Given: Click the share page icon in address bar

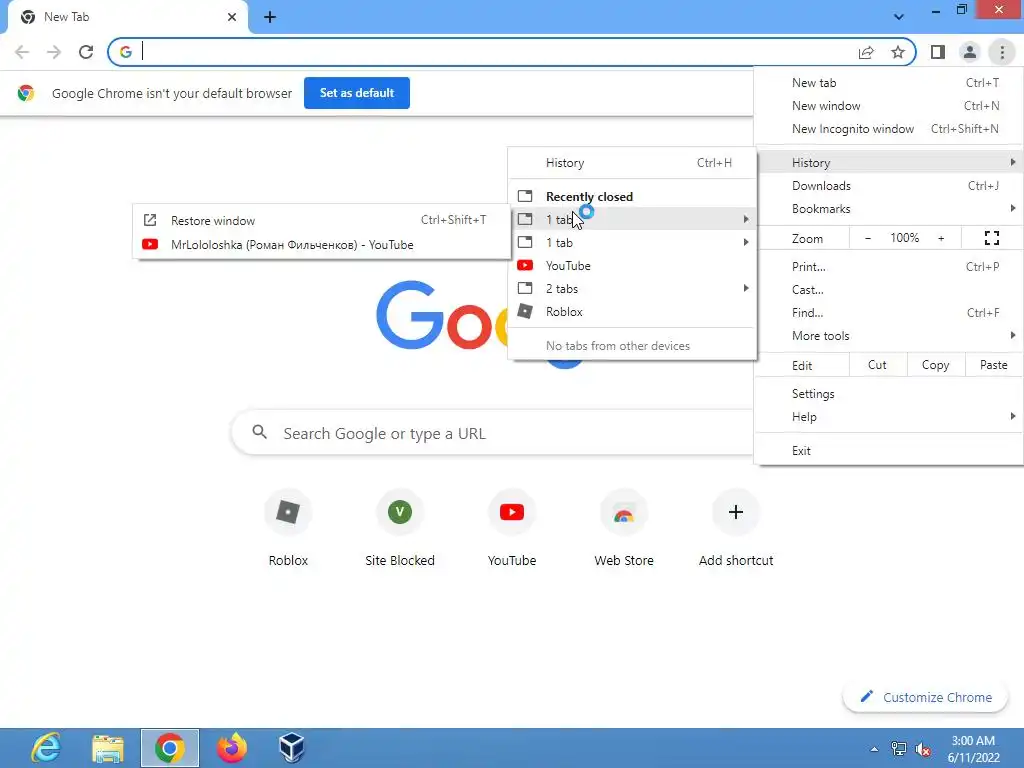Looking at the screenshot, I should click(x=866, y=52).
